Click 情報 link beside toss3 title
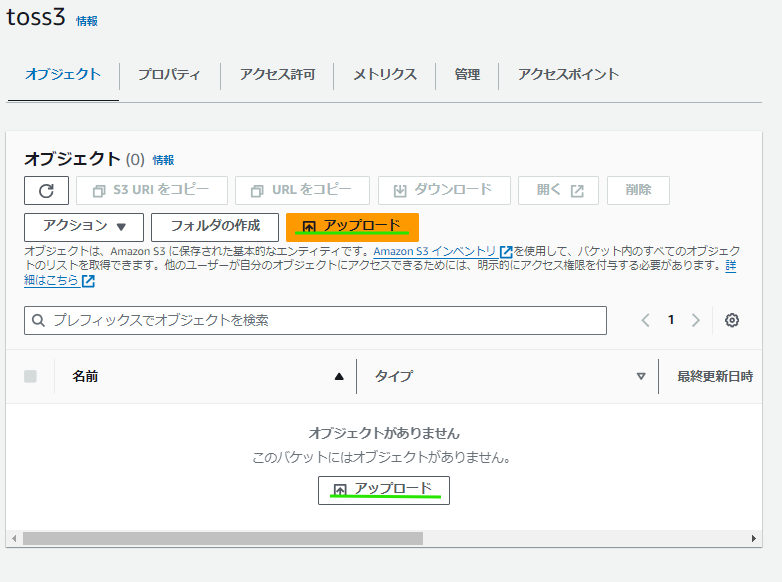The width and height of the screenshot is (782, 582). point(87,21)
